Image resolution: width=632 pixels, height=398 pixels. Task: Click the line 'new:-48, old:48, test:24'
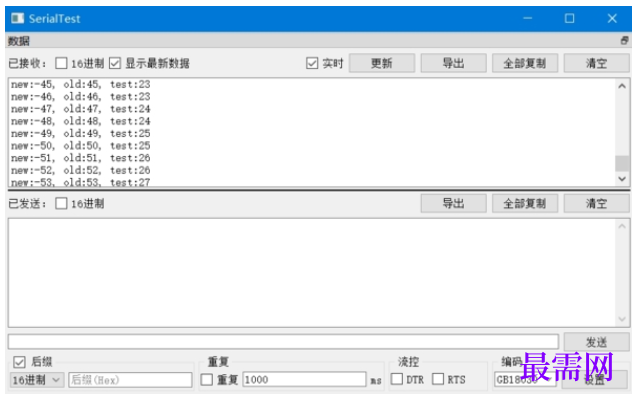[81, 121]
